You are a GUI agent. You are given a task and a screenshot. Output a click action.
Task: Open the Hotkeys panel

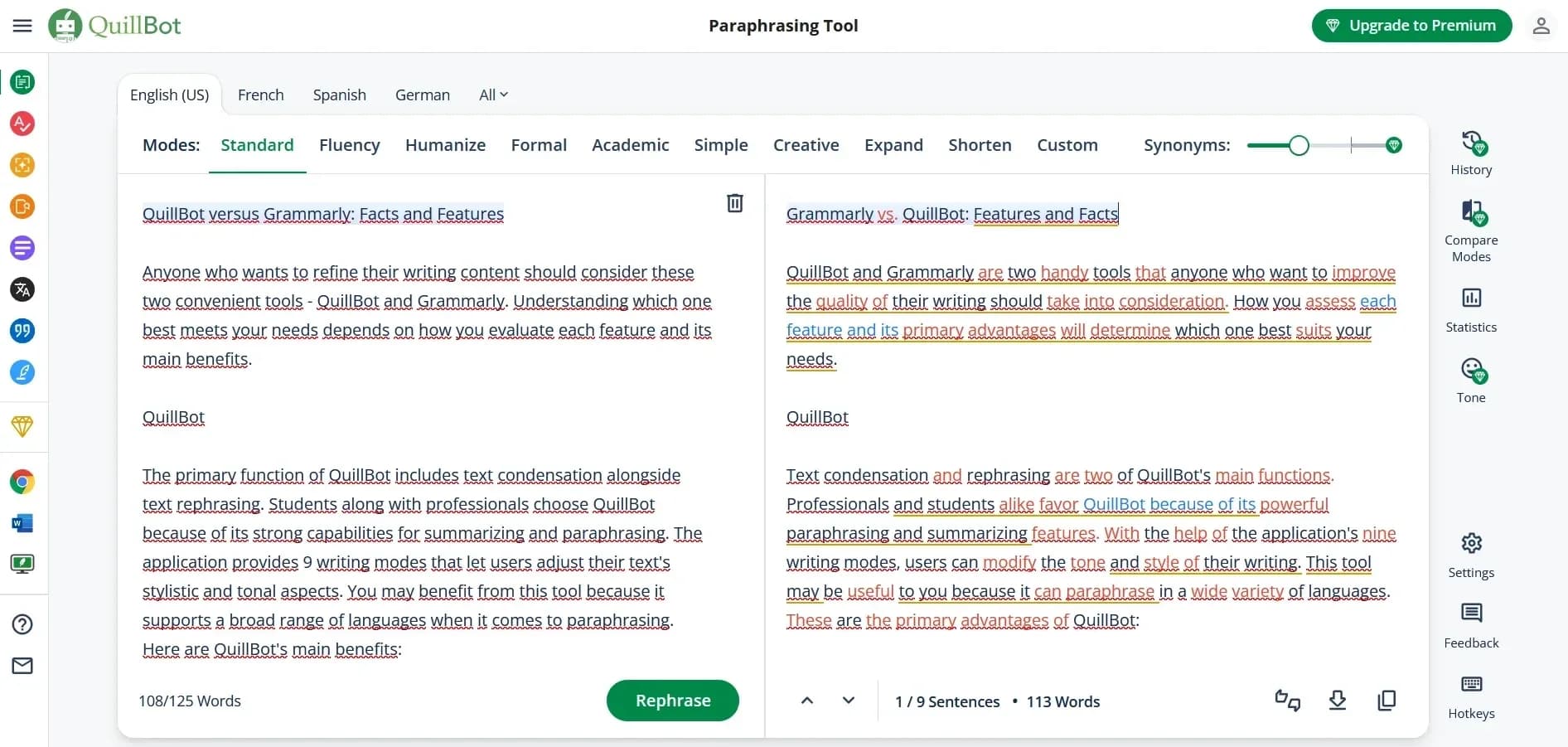[1471, 695]
